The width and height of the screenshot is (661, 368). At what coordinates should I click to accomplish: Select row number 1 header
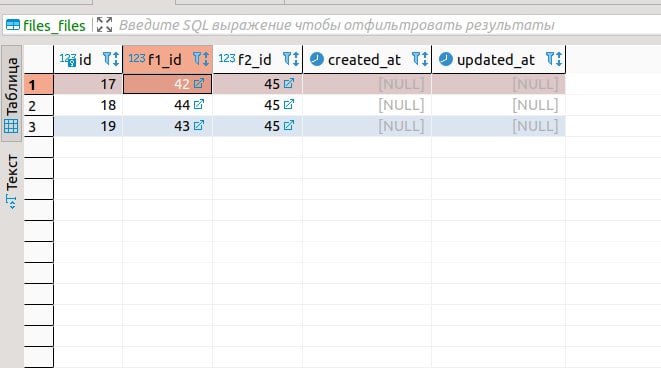[39, 84]
